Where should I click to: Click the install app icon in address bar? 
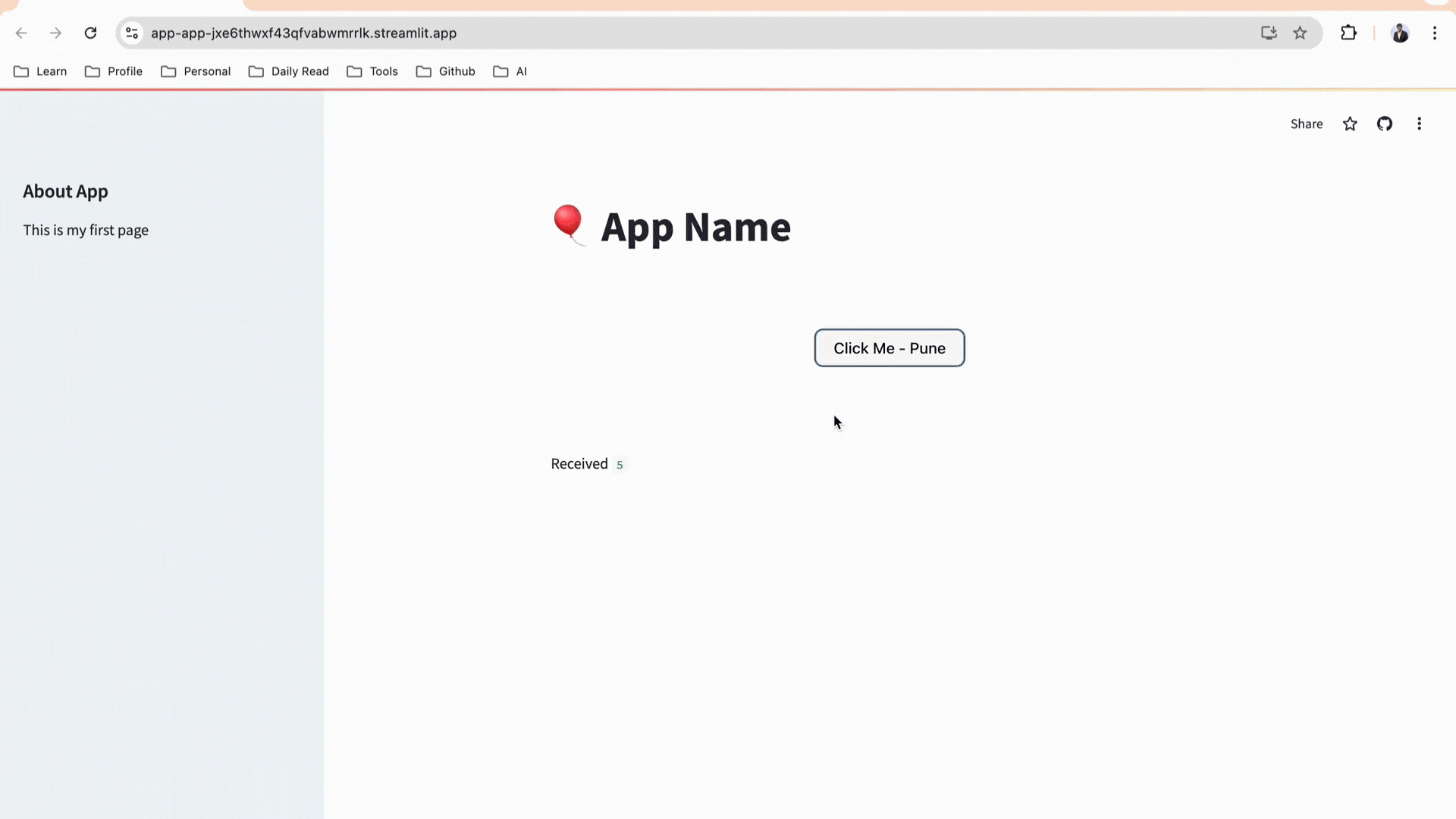(x=1269, y=33)
